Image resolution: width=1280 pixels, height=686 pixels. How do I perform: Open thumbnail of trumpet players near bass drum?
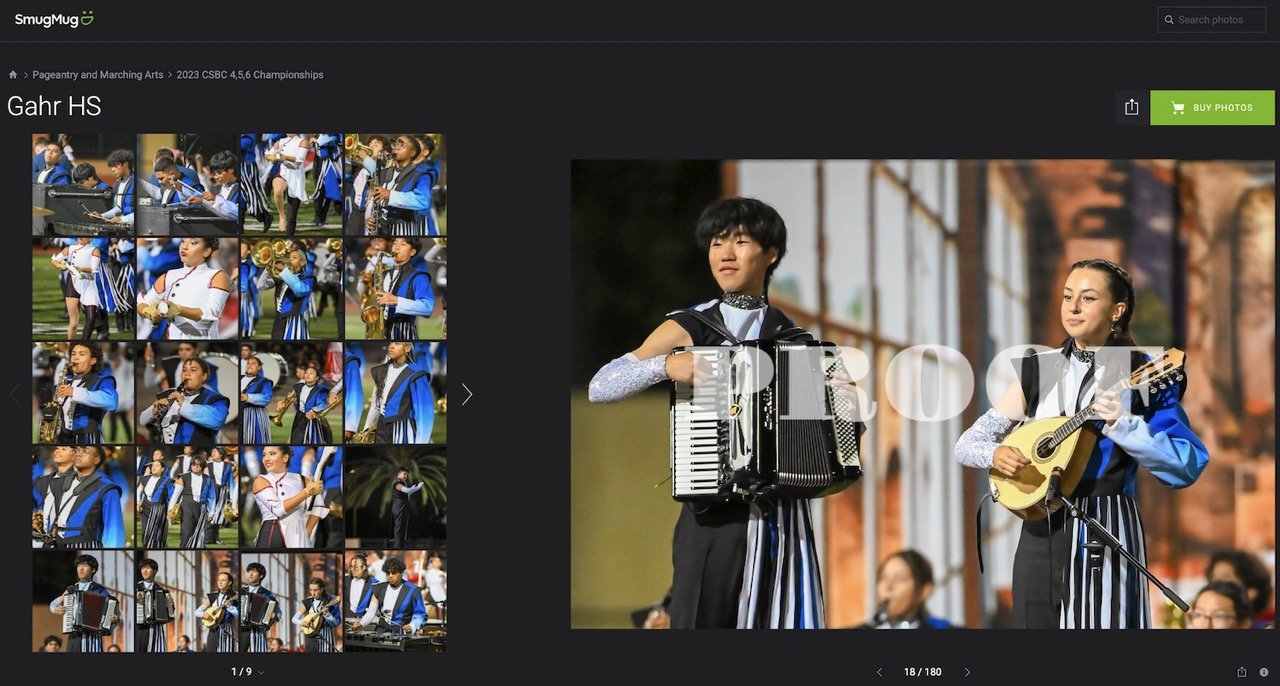click(x=291, y=393)
